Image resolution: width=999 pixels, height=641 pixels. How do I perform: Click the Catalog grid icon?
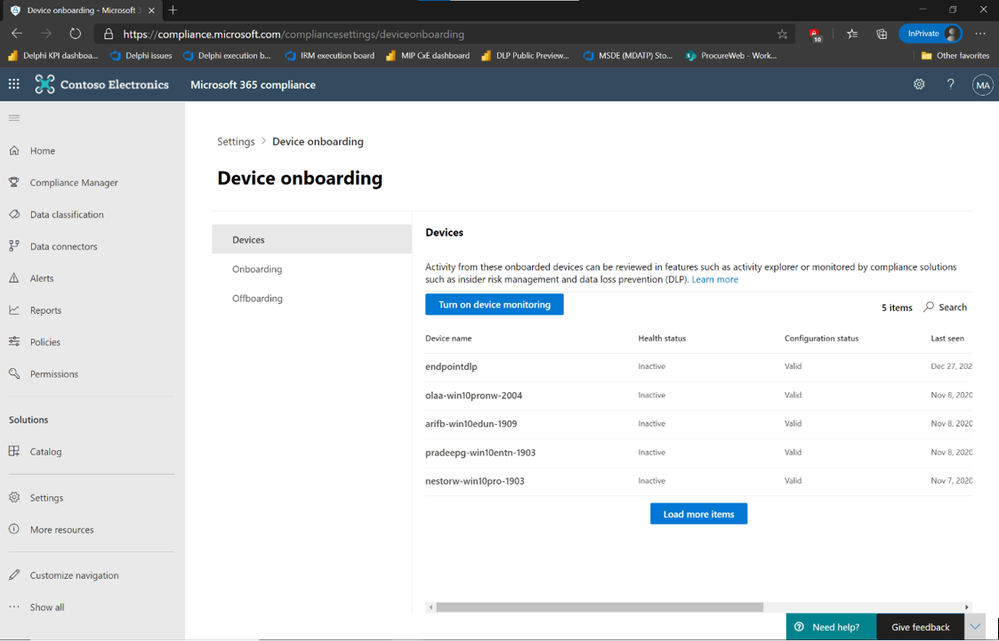[x=14, y=451]
